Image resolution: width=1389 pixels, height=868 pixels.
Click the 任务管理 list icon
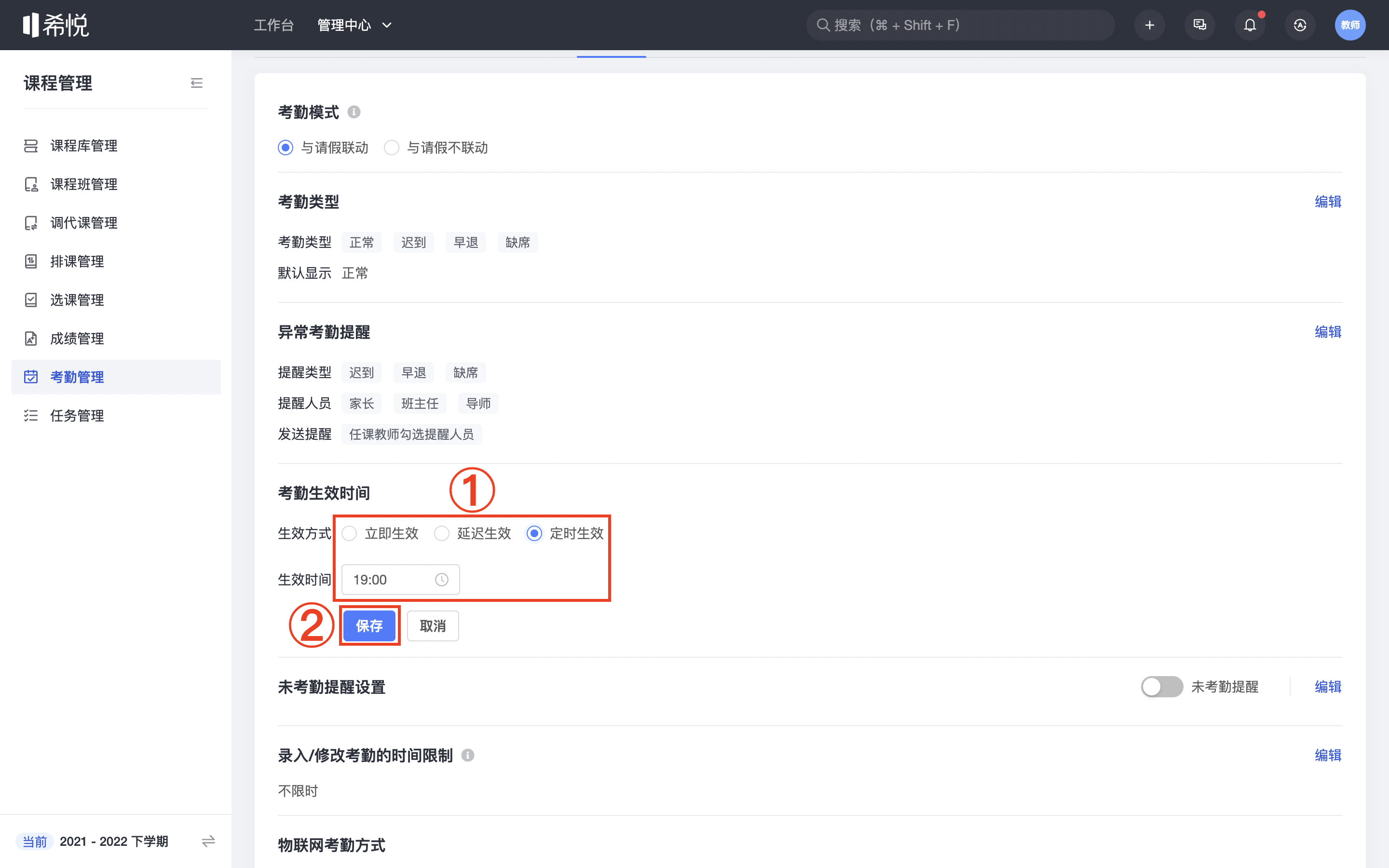31,416
